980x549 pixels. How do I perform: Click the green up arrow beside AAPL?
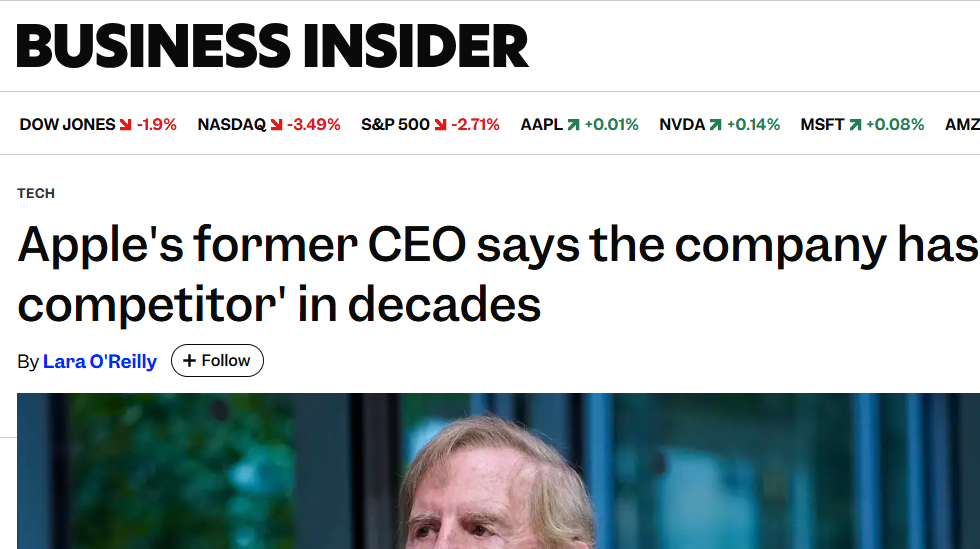[x=573, y=125]
